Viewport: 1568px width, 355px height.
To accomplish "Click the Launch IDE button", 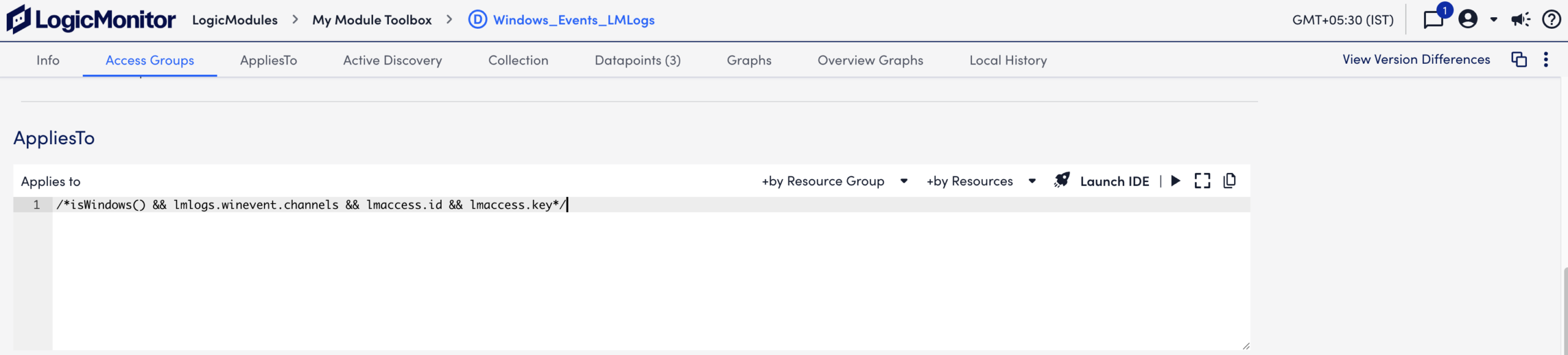I will tap(1114, 181).
